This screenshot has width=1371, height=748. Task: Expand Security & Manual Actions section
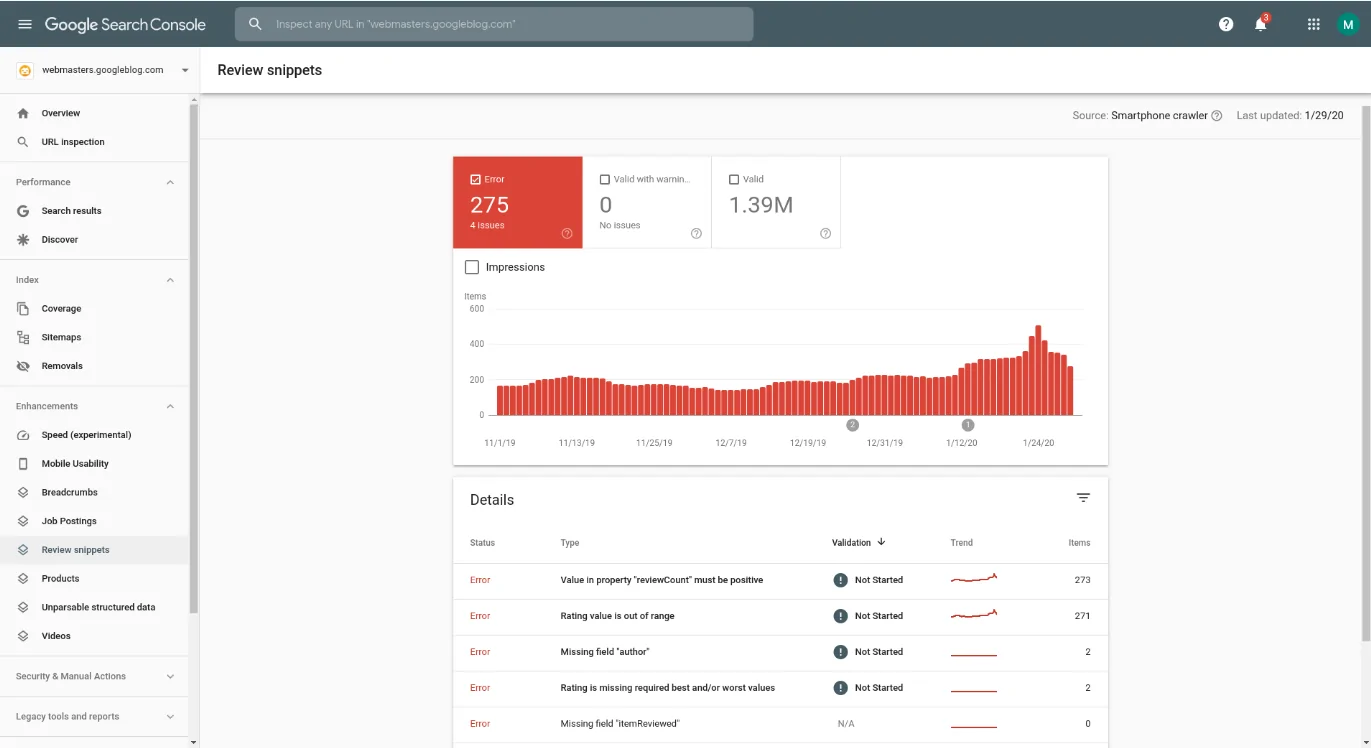click(x=170, y=676)
